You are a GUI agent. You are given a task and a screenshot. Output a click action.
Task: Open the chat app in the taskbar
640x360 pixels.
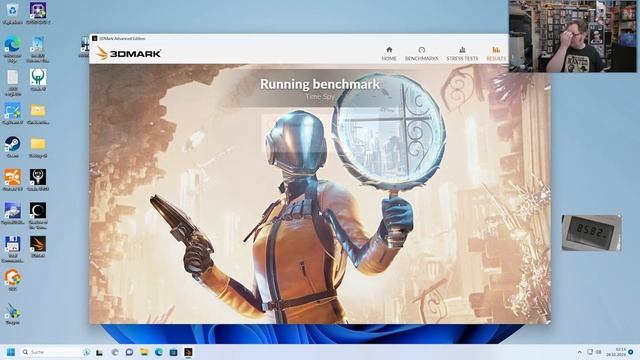pyautogui.click(x=129, y=352)
